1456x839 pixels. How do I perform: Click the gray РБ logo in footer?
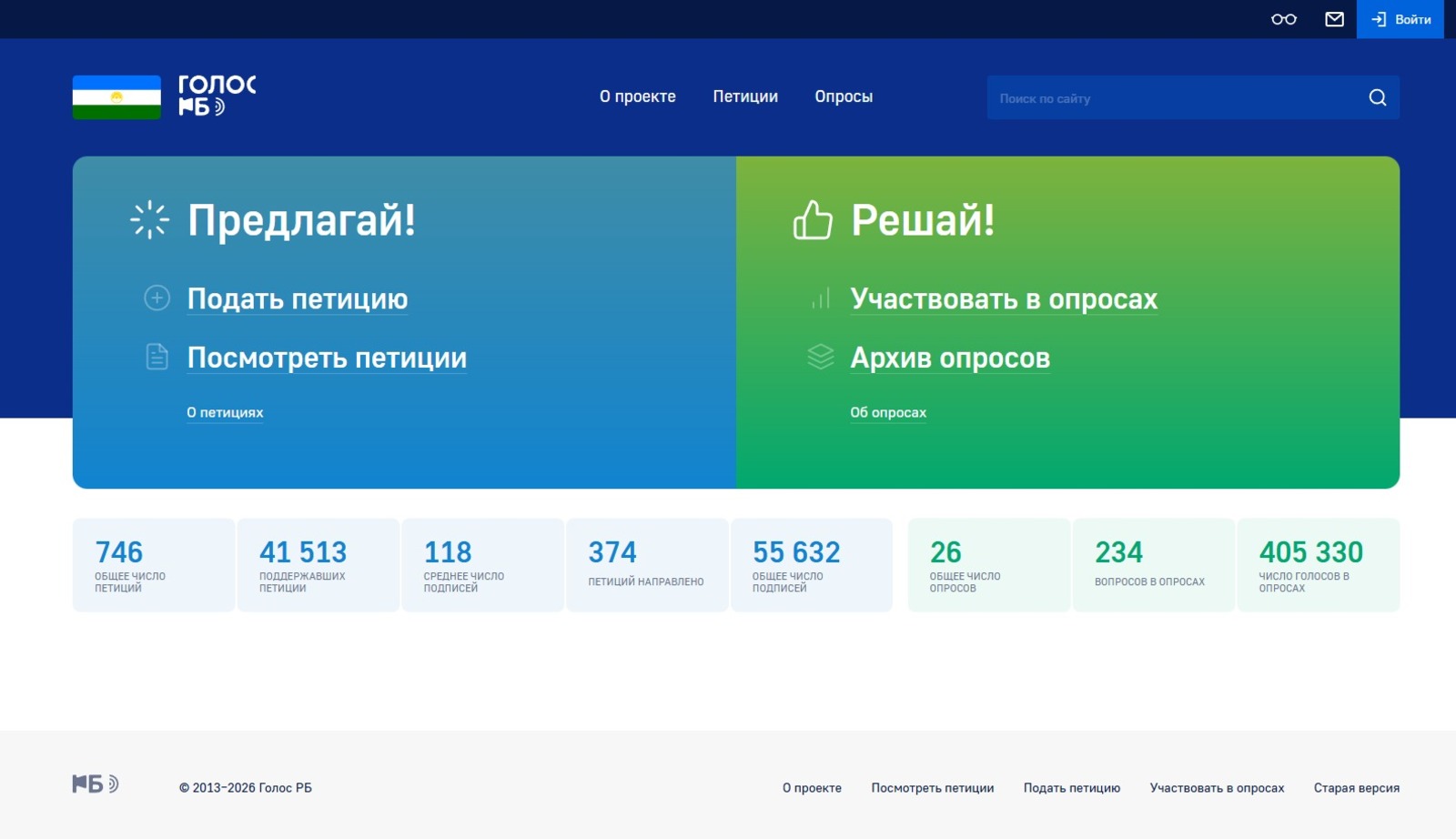tap(96, 783)
